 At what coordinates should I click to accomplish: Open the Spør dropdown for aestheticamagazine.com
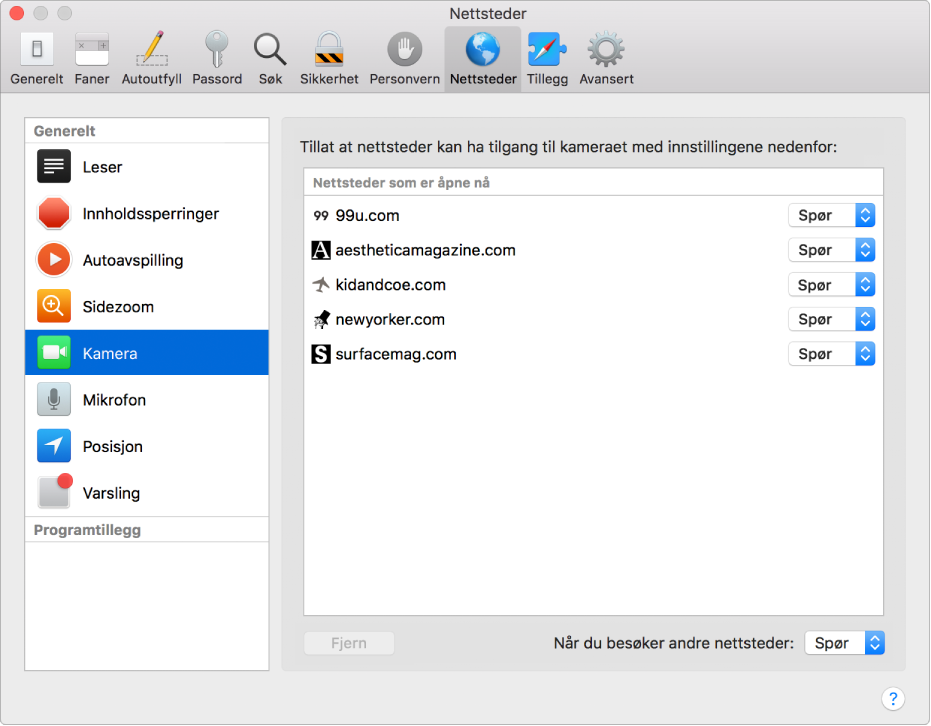[x=831, y=250]
